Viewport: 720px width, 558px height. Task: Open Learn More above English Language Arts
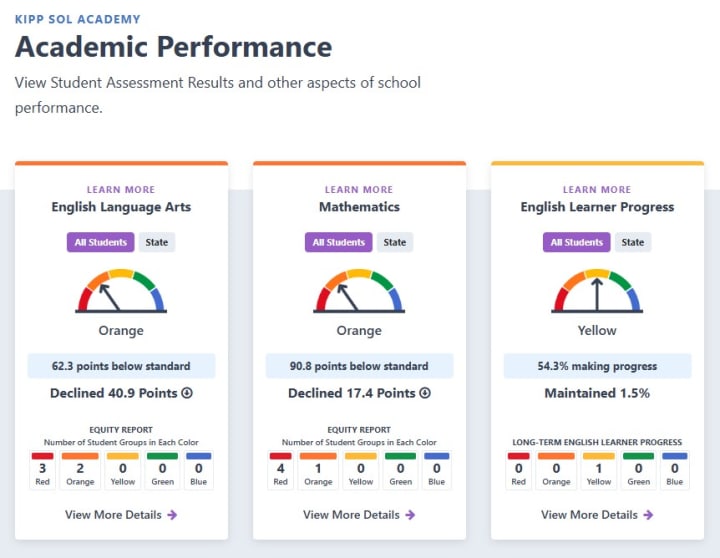tap(121, 189)
